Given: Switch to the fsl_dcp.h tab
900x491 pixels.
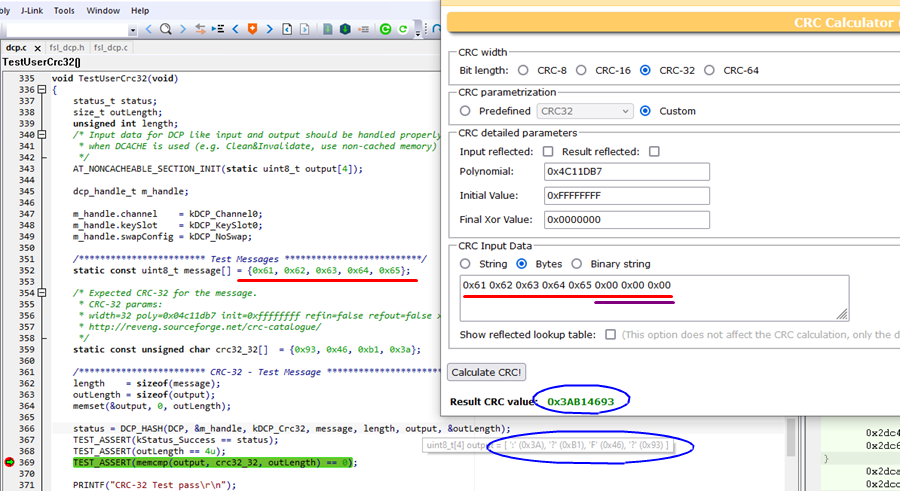Looking at the screenshot, I should (66, 47).
